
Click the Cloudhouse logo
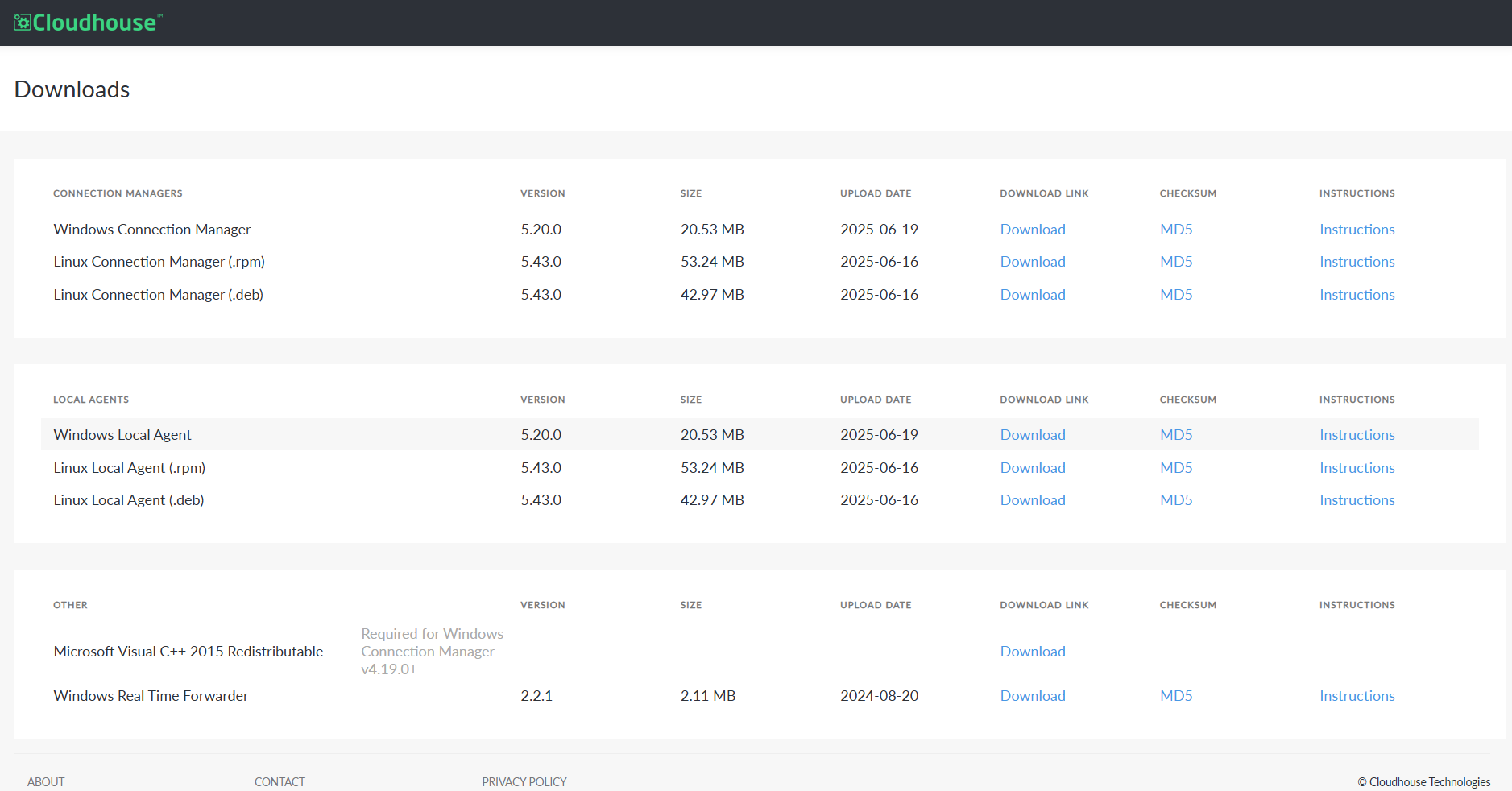(x=89, y=23)
